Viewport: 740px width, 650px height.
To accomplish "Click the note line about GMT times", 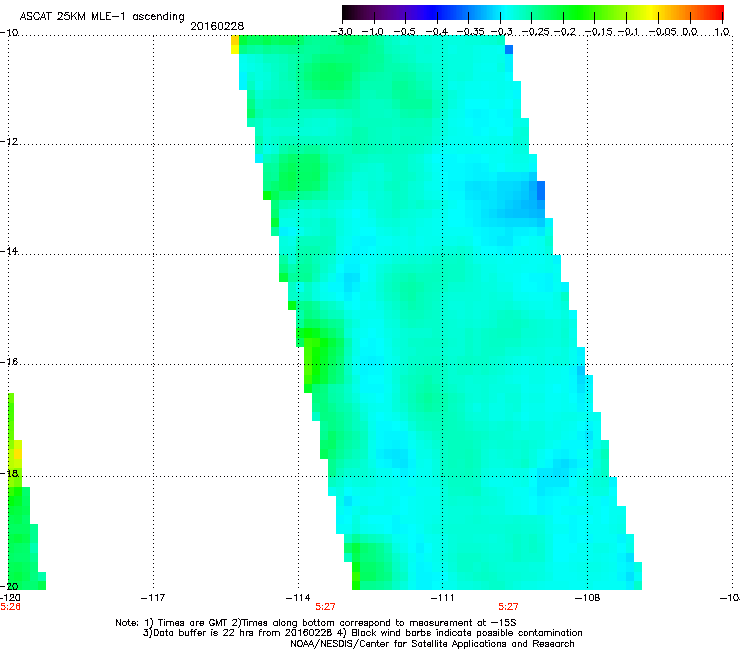I will pos(316,623).
